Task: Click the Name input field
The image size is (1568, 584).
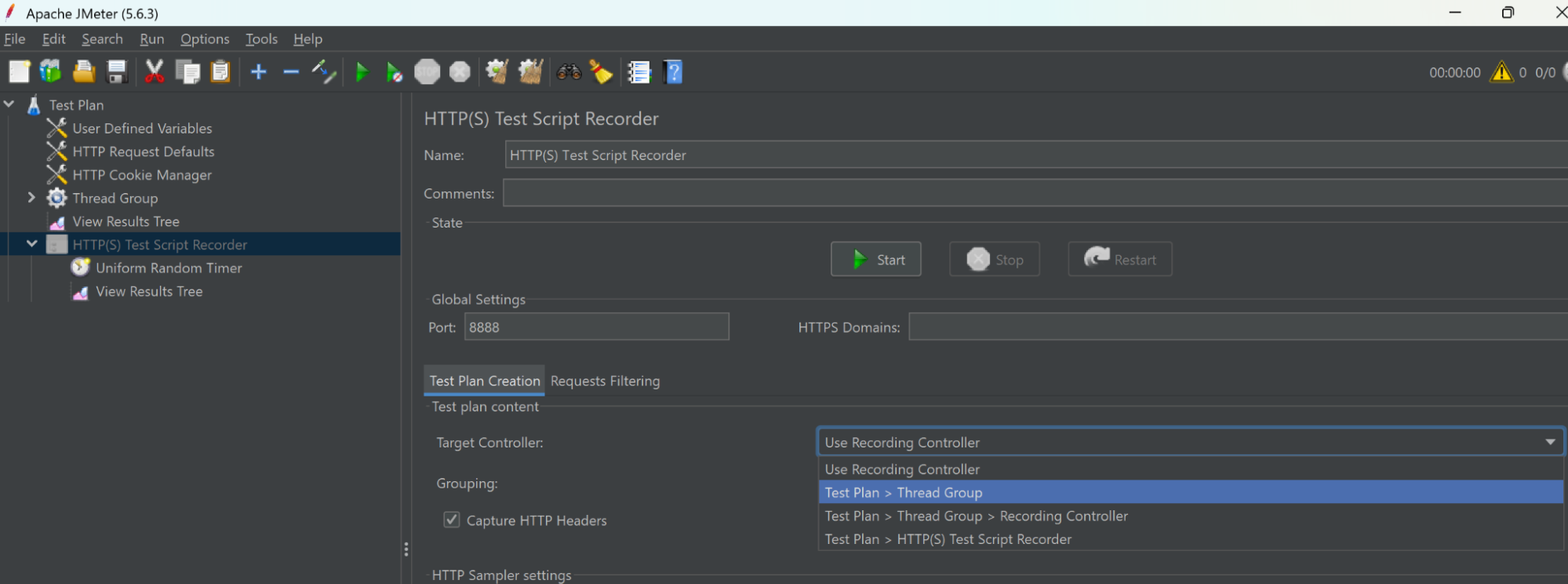Action: click(x=1036, y=155)
